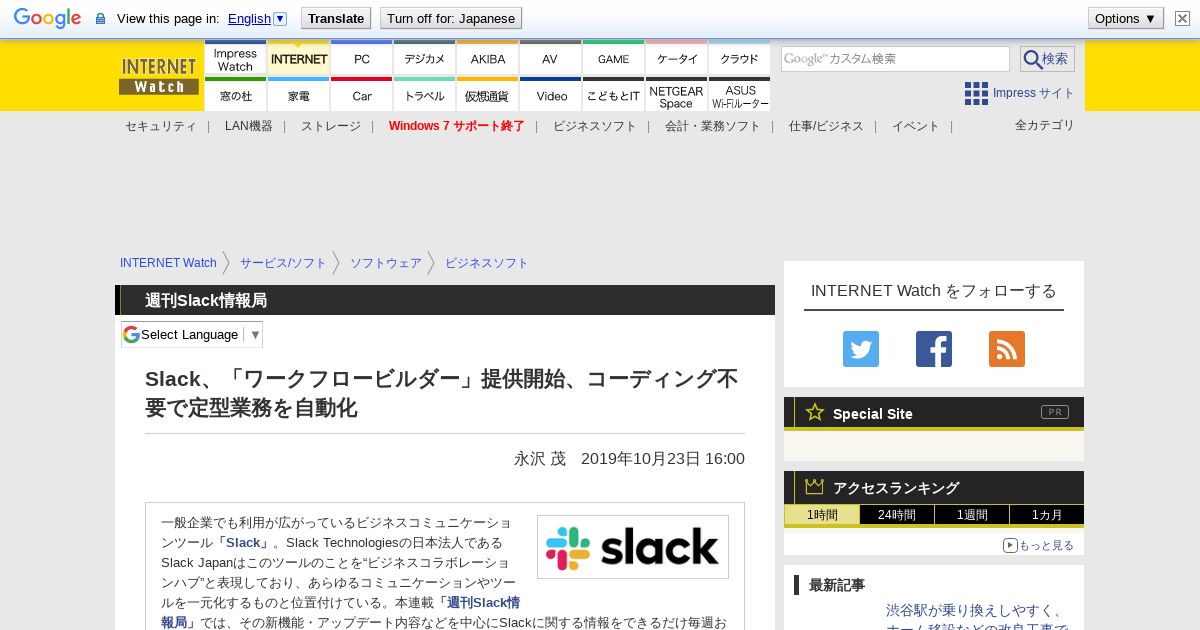This screenshot has width=1200, height=630.
Task: Open the AV tab
Action: point(550,59)
